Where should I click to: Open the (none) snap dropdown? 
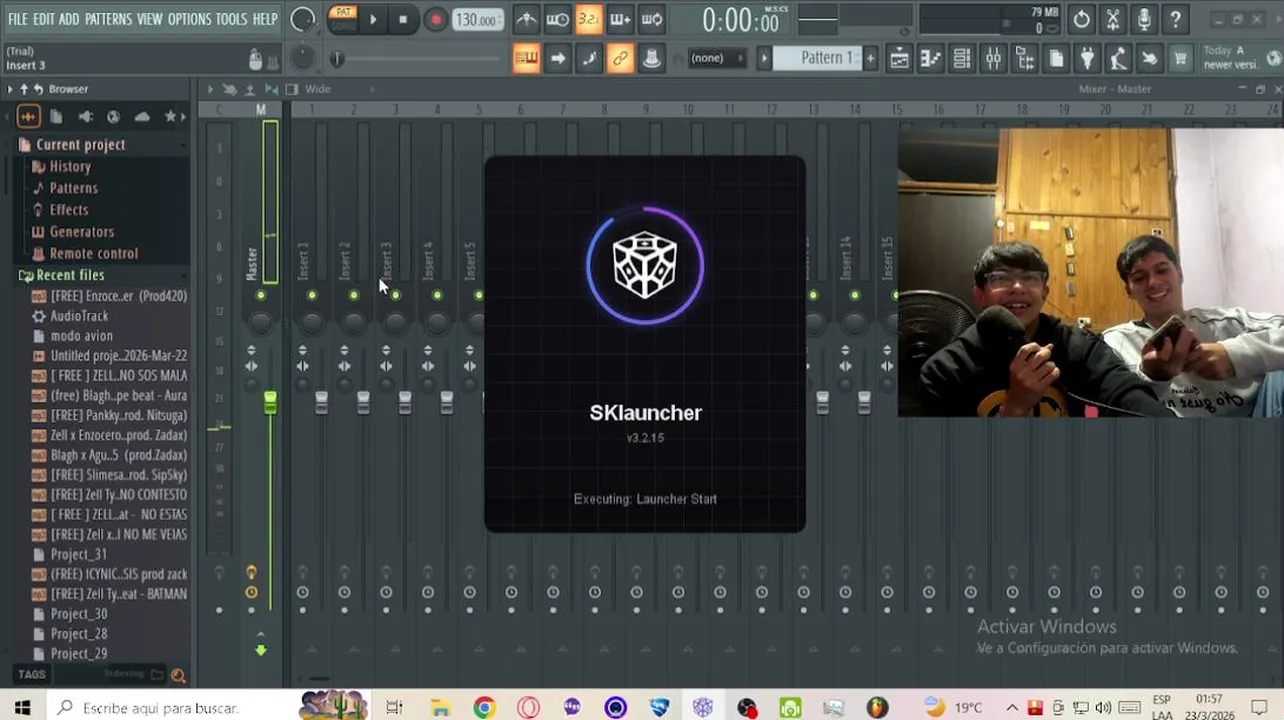716,58
